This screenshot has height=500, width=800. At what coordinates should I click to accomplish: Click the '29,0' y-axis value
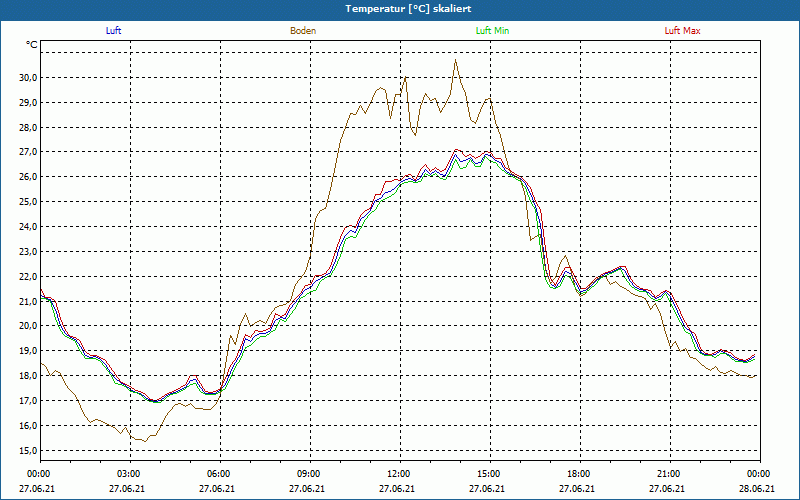tap(28, 103)
